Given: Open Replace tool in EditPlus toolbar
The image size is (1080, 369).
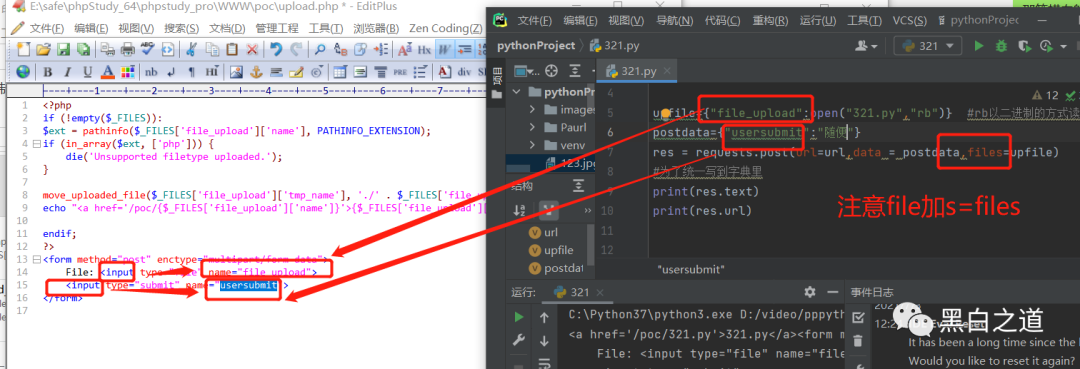Looking at the screenshot, I should tap(340, 49).
